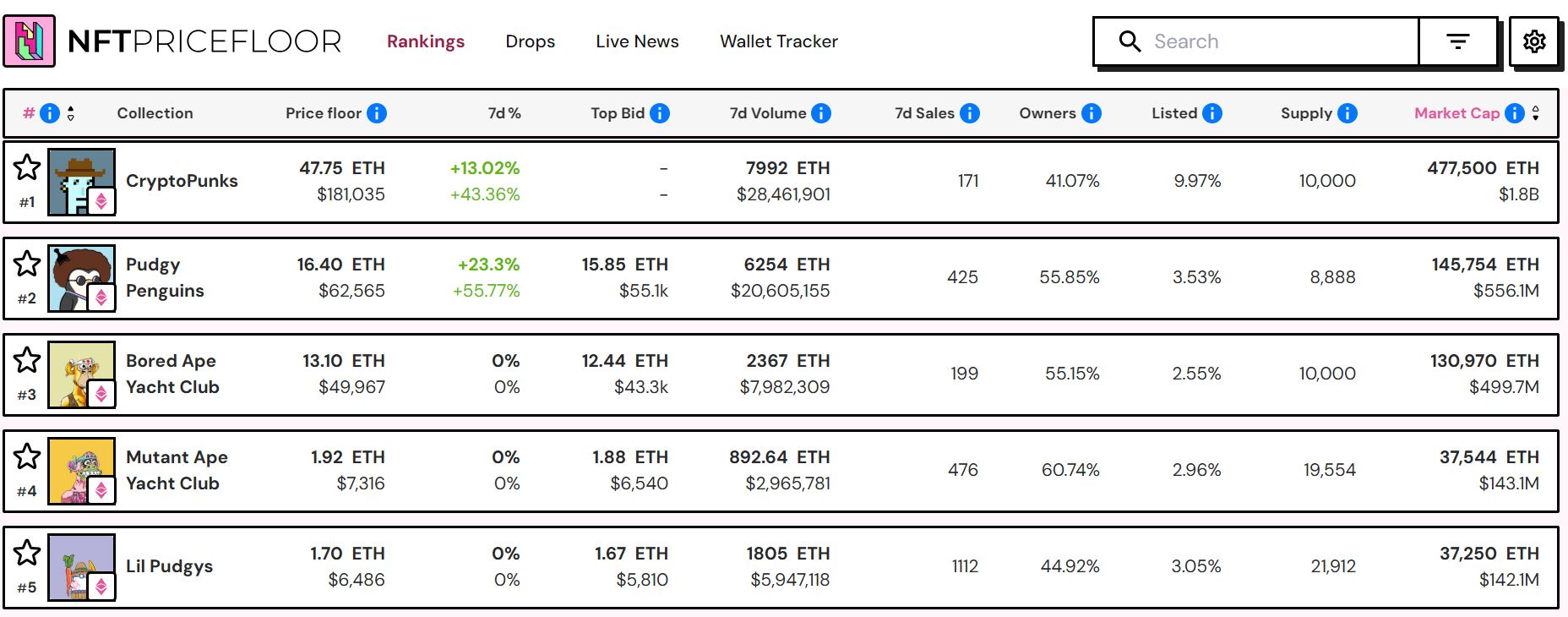Click the Top Bid info icon
The image size is (1568, 617).
pos(660,113)
